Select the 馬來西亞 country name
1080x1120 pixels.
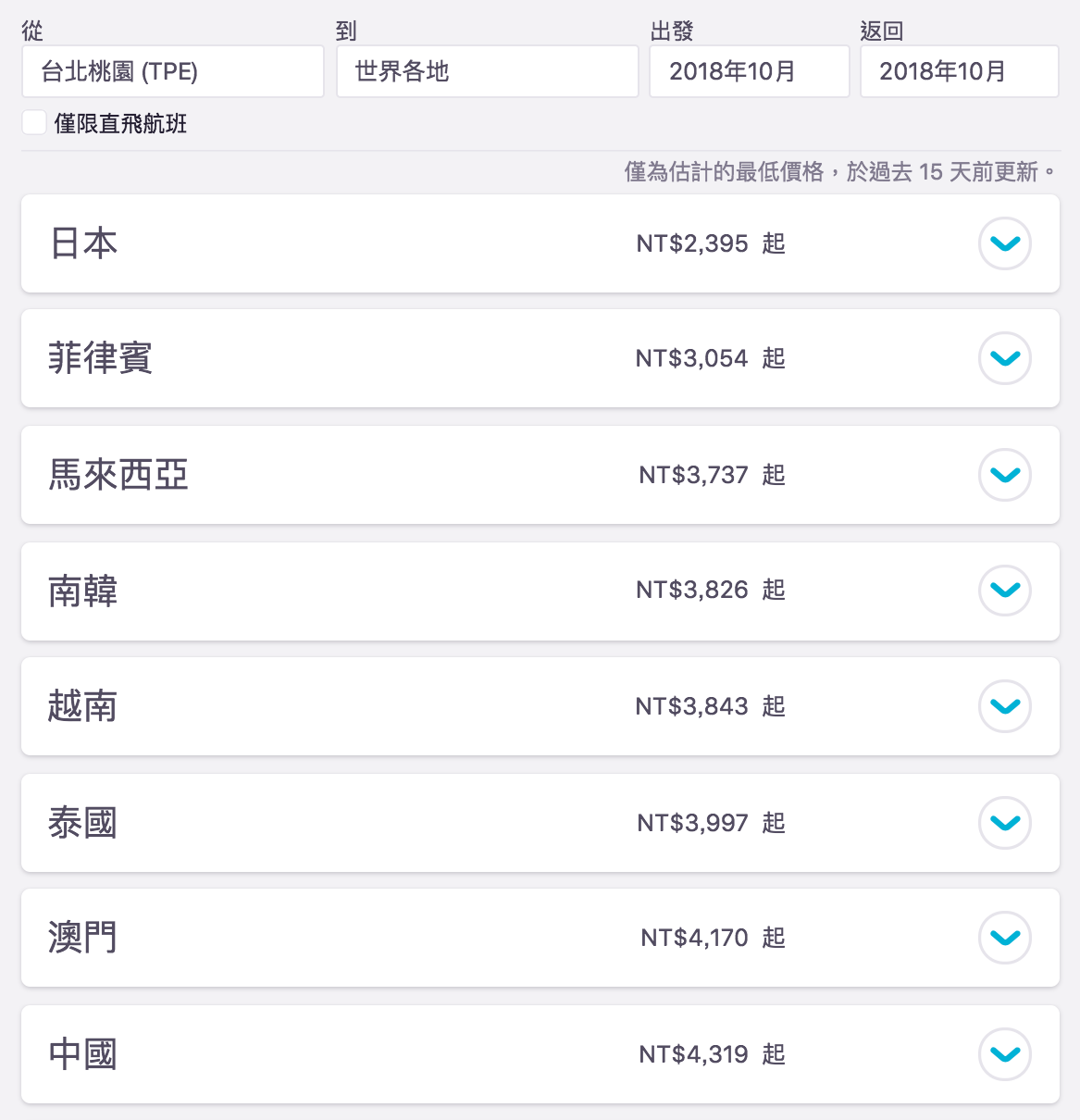coord(118,475)
